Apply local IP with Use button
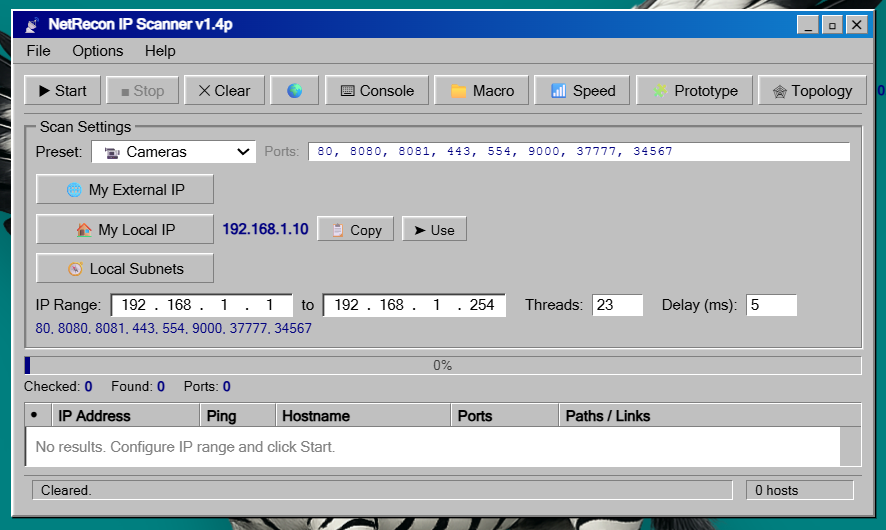The height and width of the screenshot is (530, 886). 435,229
